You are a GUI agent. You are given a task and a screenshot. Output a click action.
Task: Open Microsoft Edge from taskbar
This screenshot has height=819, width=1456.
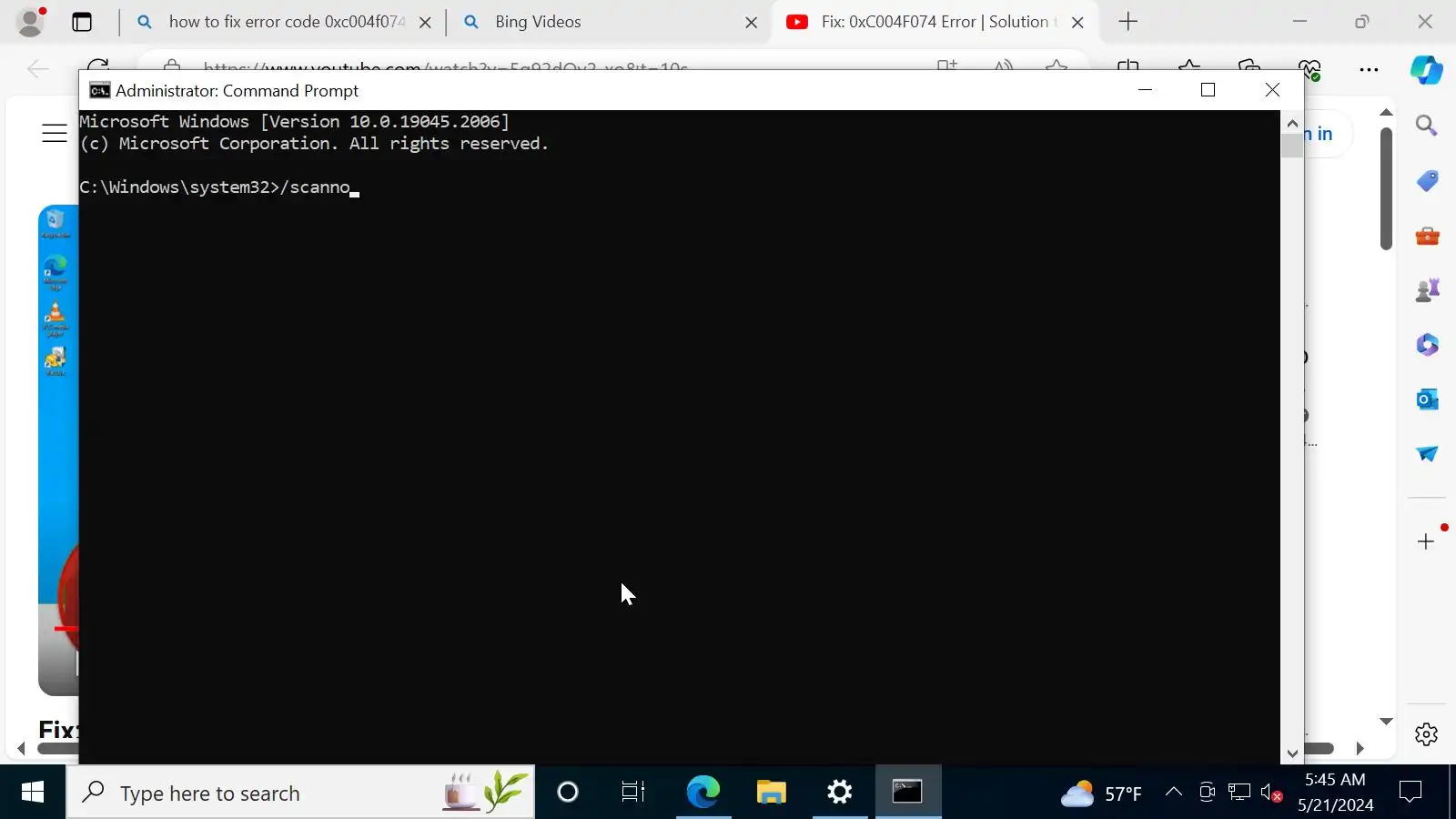[703, 793]
